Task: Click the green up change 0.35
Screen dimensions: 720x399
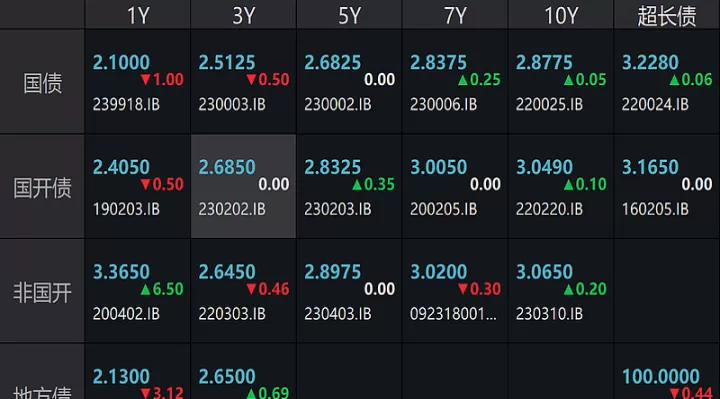Action: [373, 185]
